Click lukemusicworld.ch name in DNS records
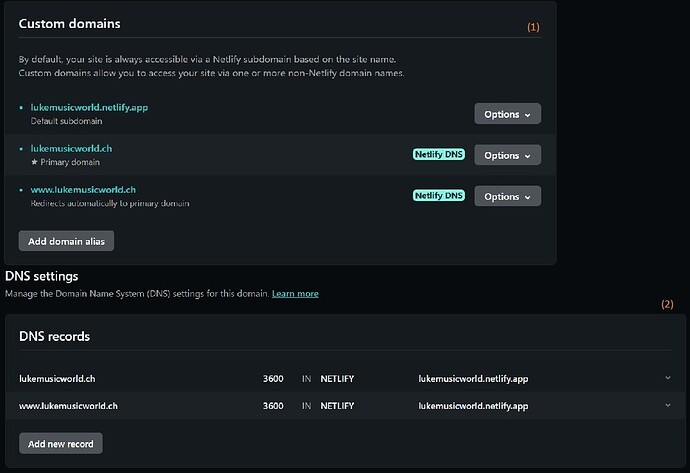 [57, 379]
